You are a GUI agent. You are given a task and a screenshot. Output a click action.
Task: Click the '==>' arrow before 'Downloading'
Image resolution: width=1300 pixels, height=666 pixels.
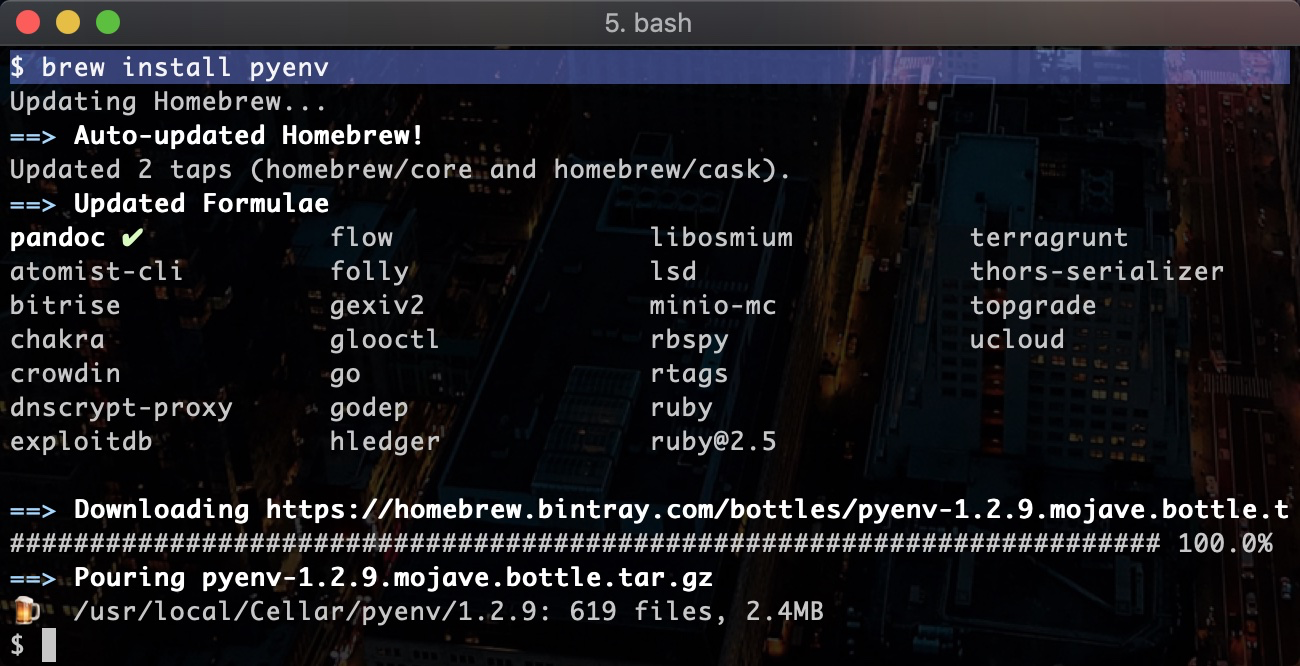click(33, 510)
